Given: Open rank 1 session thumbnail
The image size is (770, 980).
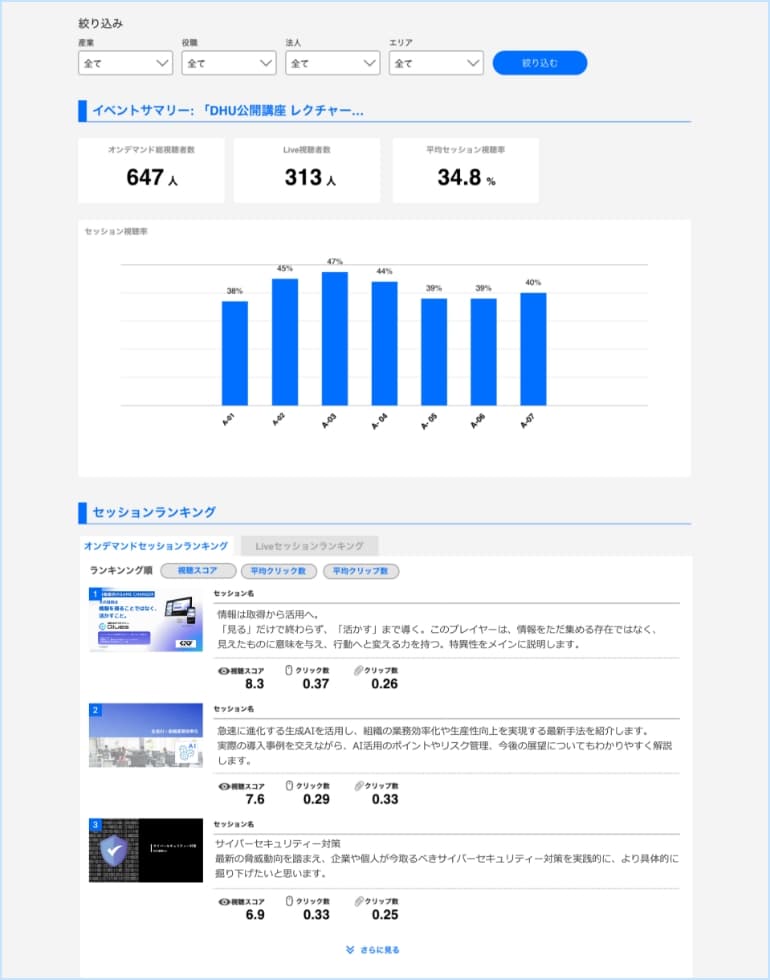Looking at the screenshot, I should point(146,619).
